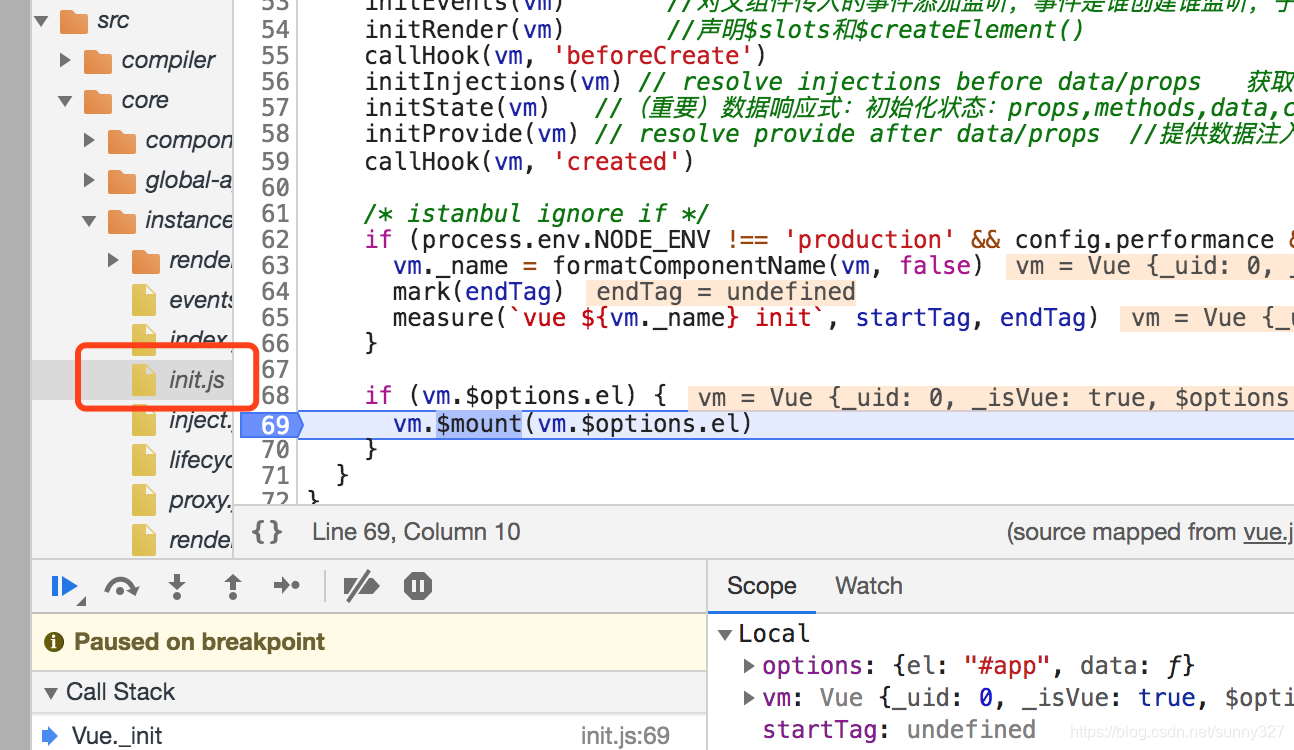Open inject.js file in tree
This screenshot has height=750, width=1294.
point(200,420)
